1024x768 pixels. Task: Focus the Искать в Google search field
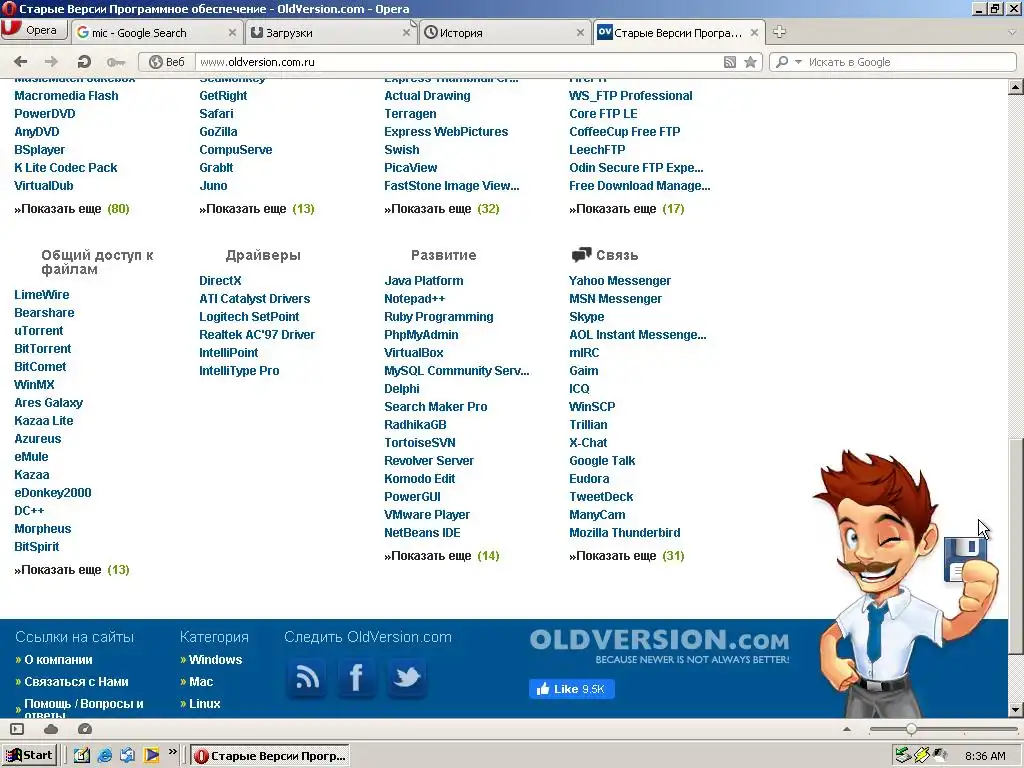click(x=910, y=62)
